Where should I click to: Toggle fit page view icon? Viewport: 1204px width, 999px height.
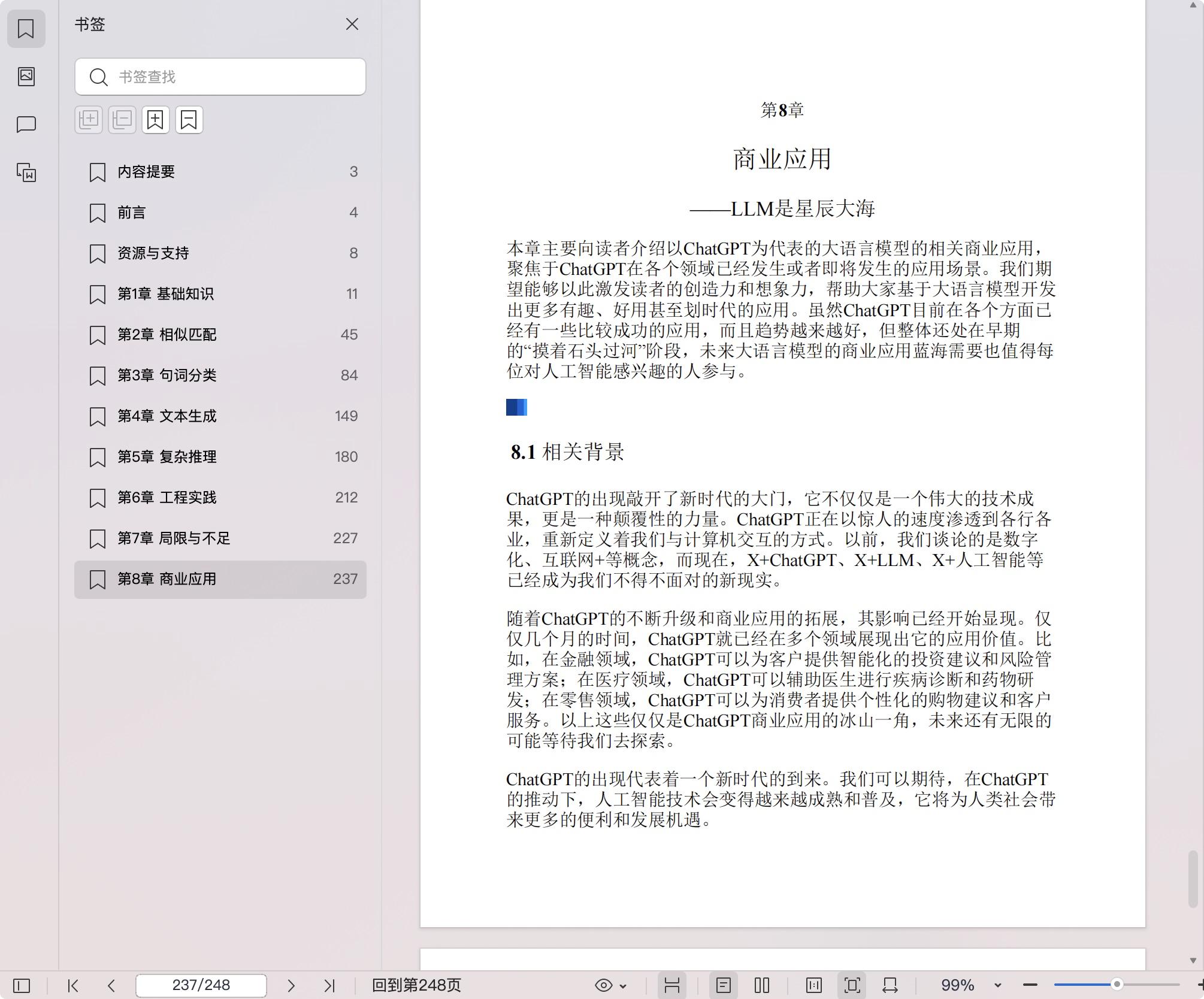pyautogui.click(x=852, y=985)
